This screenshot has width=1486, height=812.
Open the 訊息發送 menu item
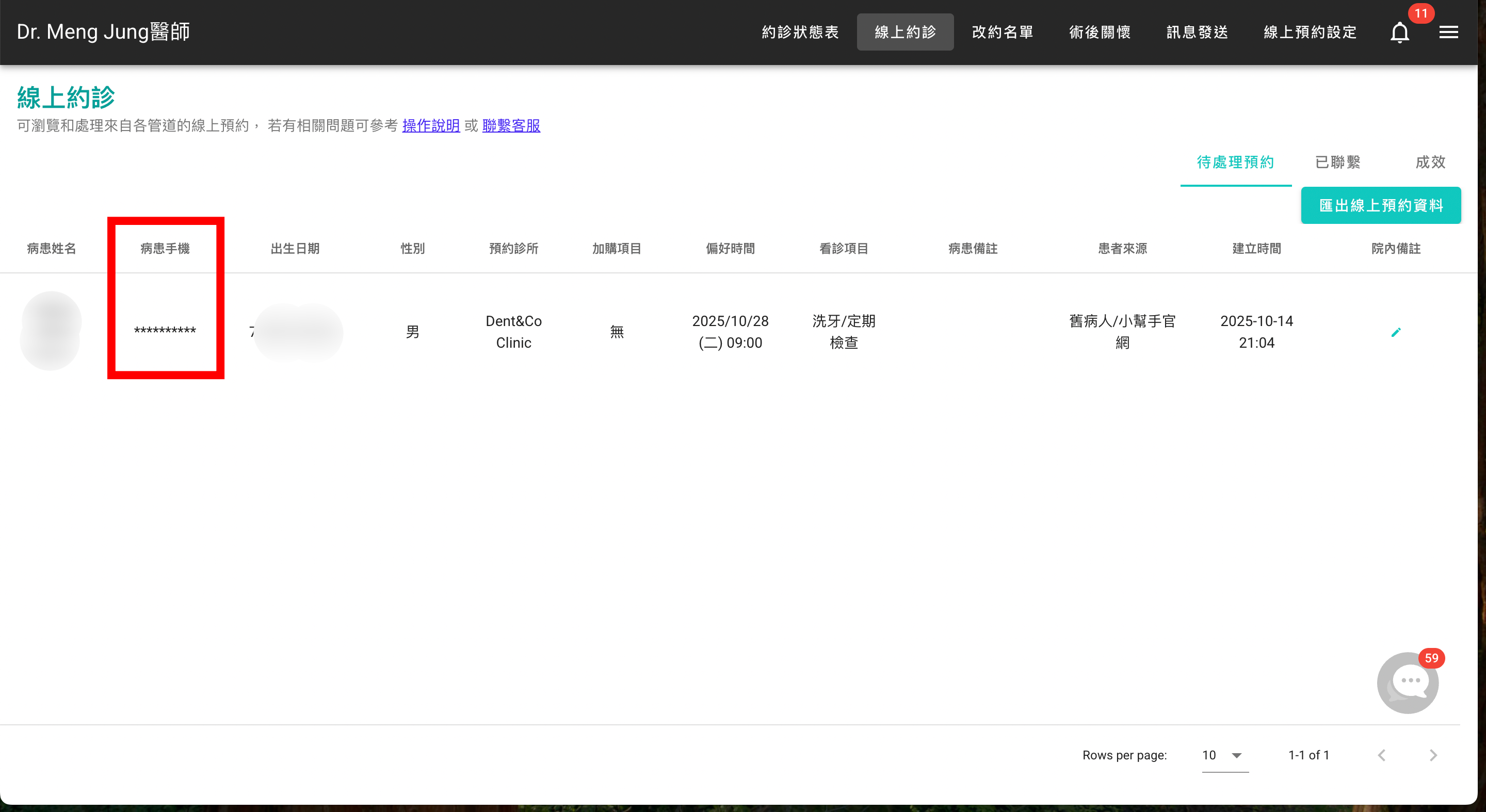[x=1197, y=31]
